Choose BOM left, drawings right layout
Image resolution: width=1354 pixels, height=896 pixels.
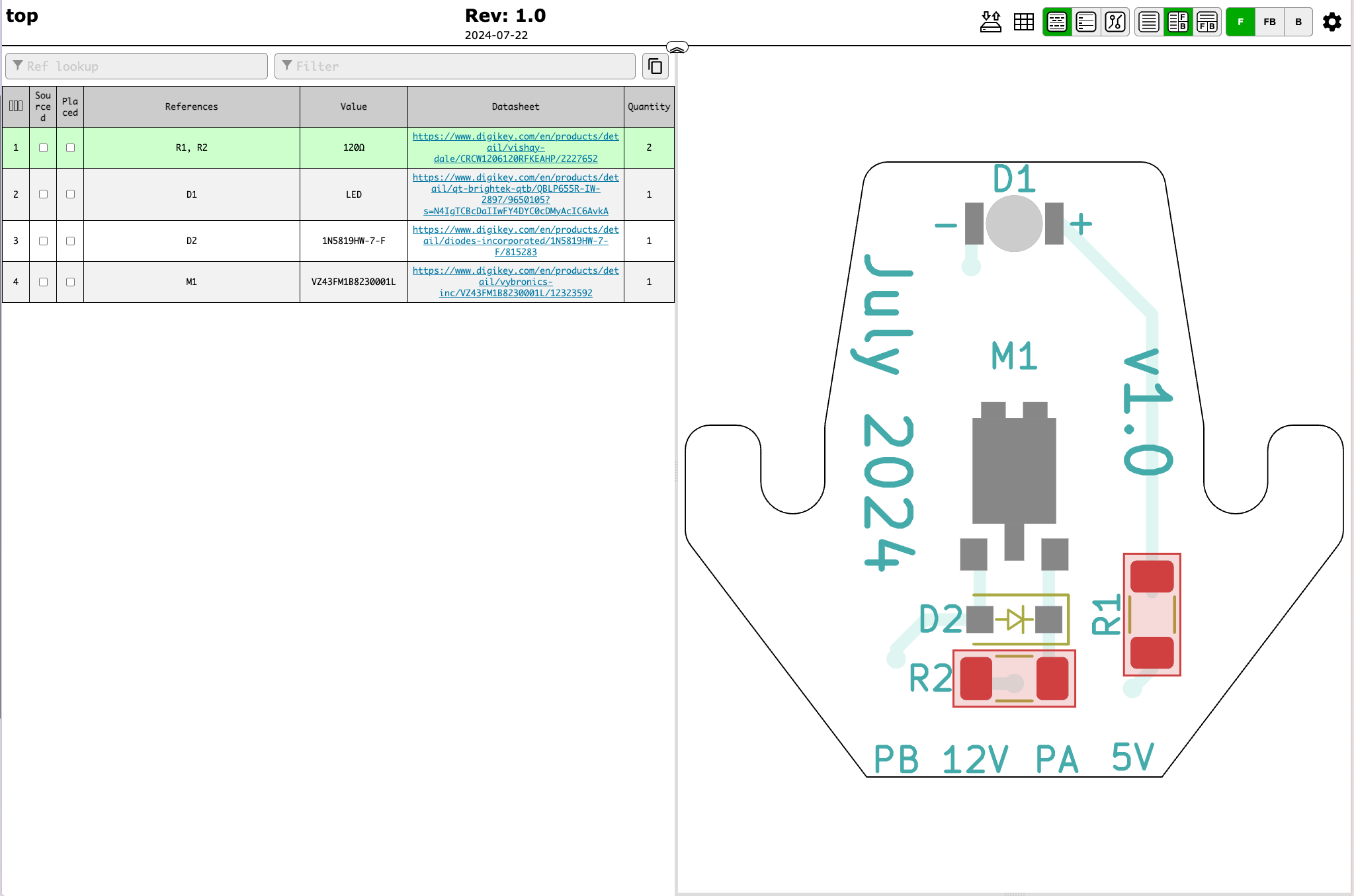pos(1178,22)
